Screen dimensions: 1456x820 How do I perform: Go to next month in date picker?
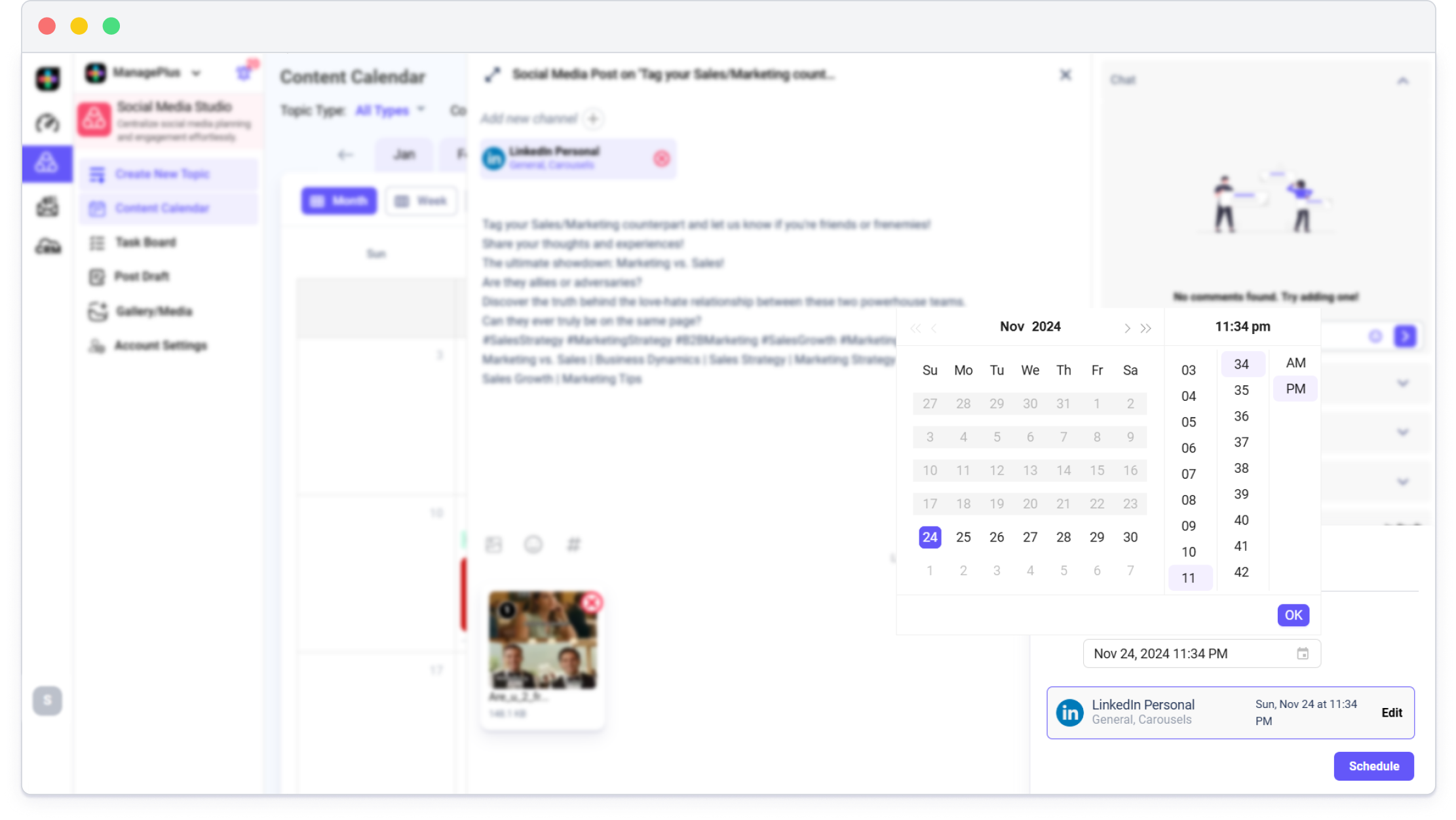pos(1127,328)
